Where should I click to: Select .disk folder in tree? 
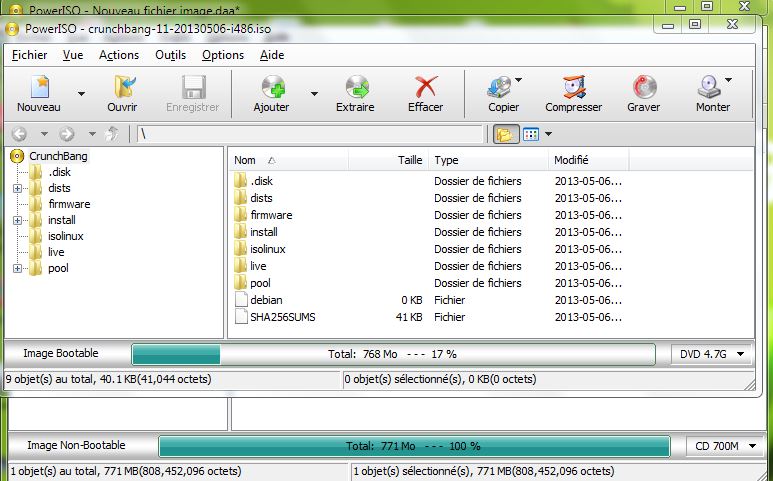coord(60,172)
